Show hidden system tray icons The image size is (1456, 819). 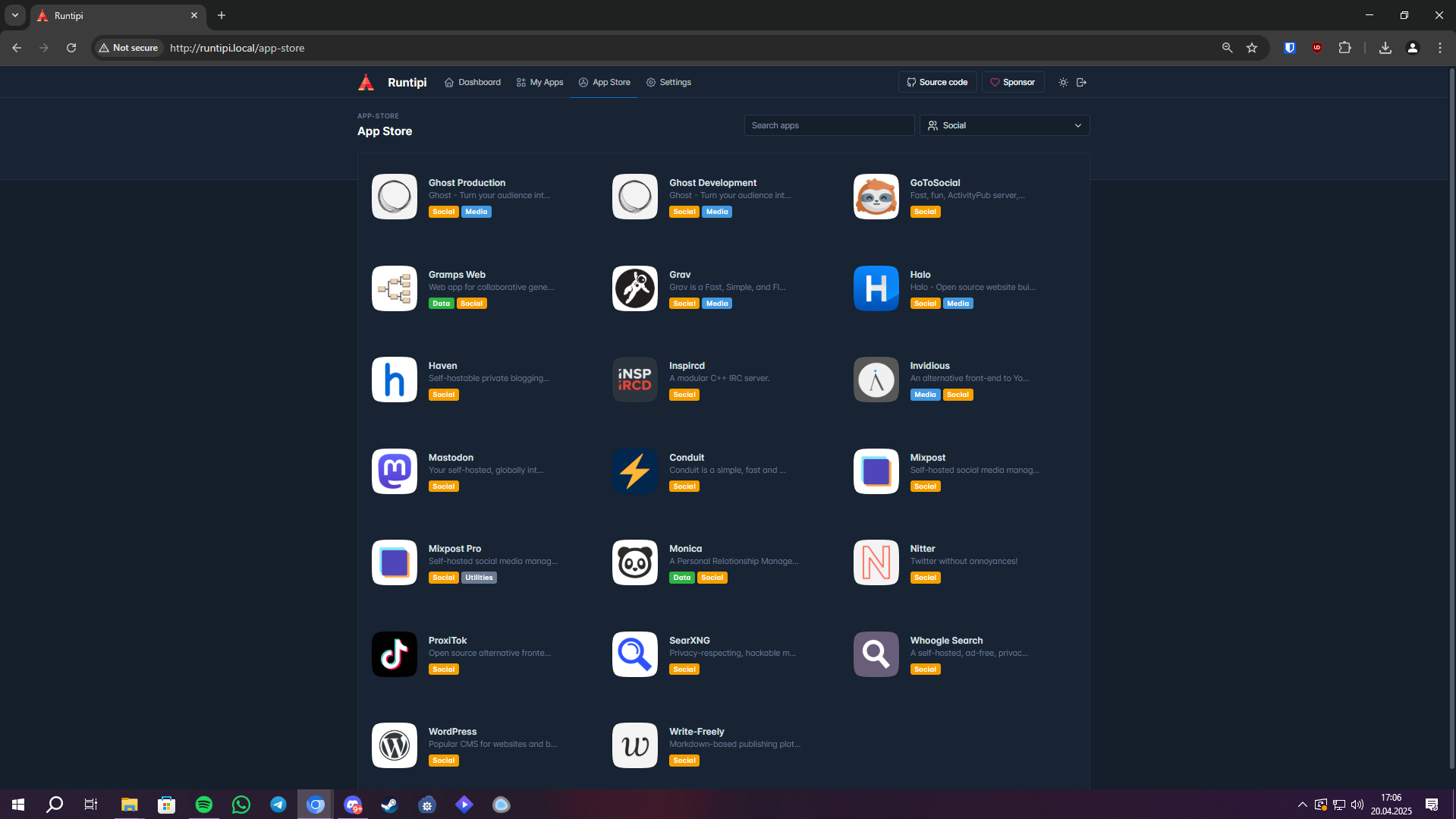click(1302, 805)
